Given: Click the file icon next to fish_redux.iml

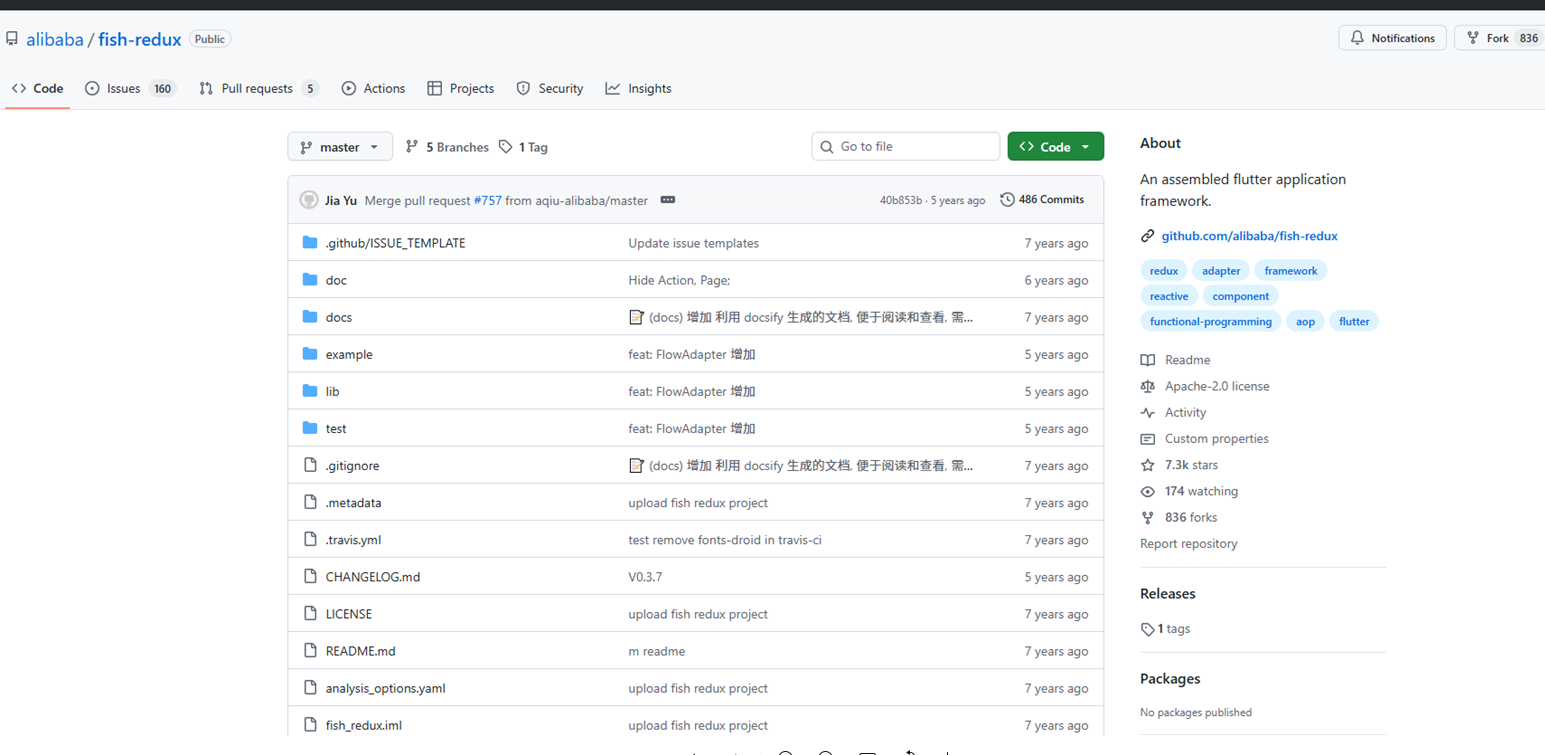Looking at the screenshot, I should tap(310, 724).
